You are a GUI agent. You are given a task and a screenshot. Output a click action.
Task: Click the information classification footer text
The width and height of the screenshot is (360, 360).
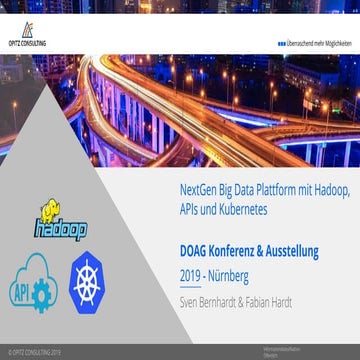[281, 352]
